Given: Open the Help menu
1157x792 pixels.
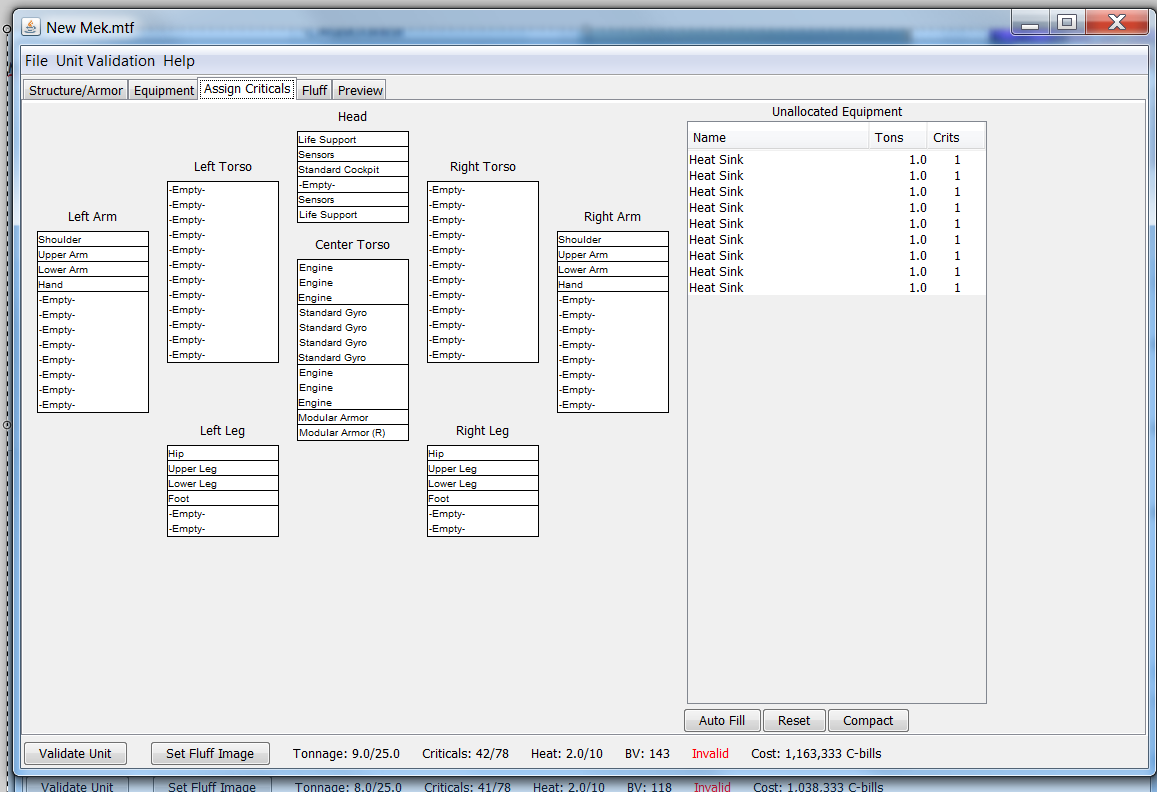Looking at the screenshot, I should coord(179,61).
